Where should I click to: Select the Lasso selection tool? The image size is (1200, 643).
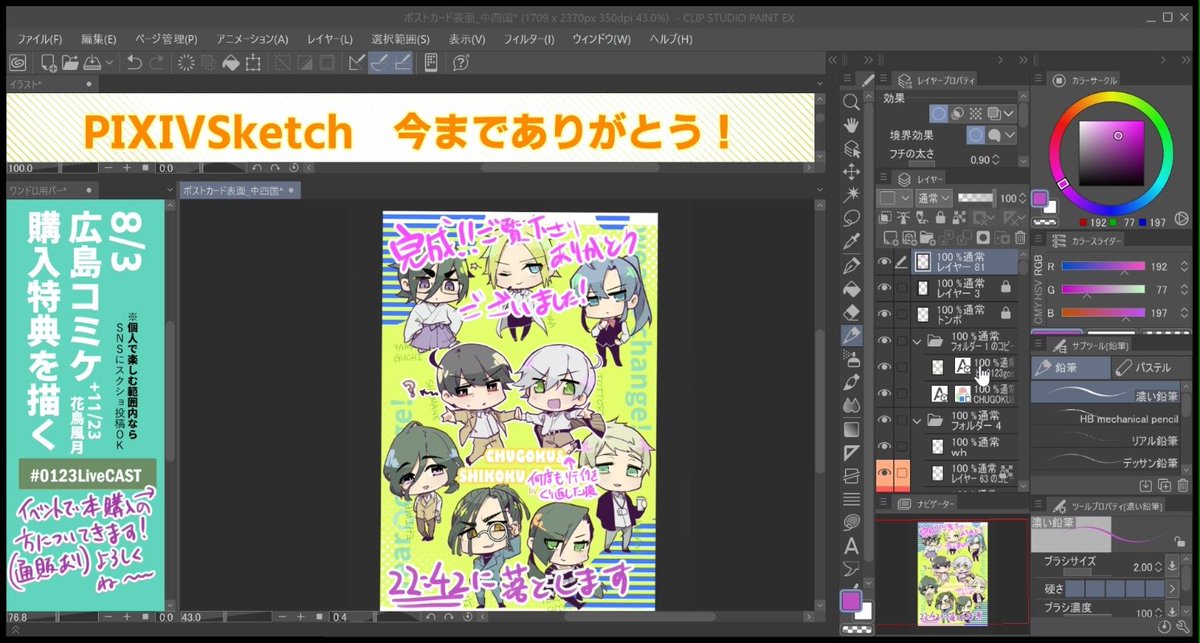pos(851,217)
